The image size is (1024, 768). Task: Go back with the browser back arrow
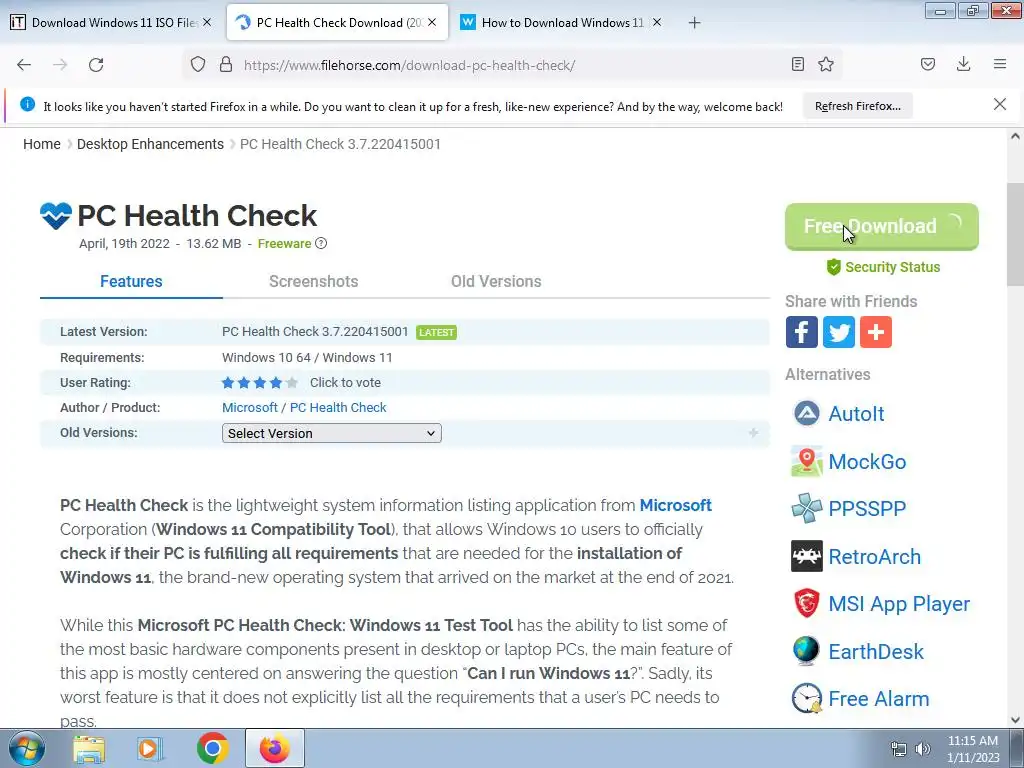(x=24, y=65)
